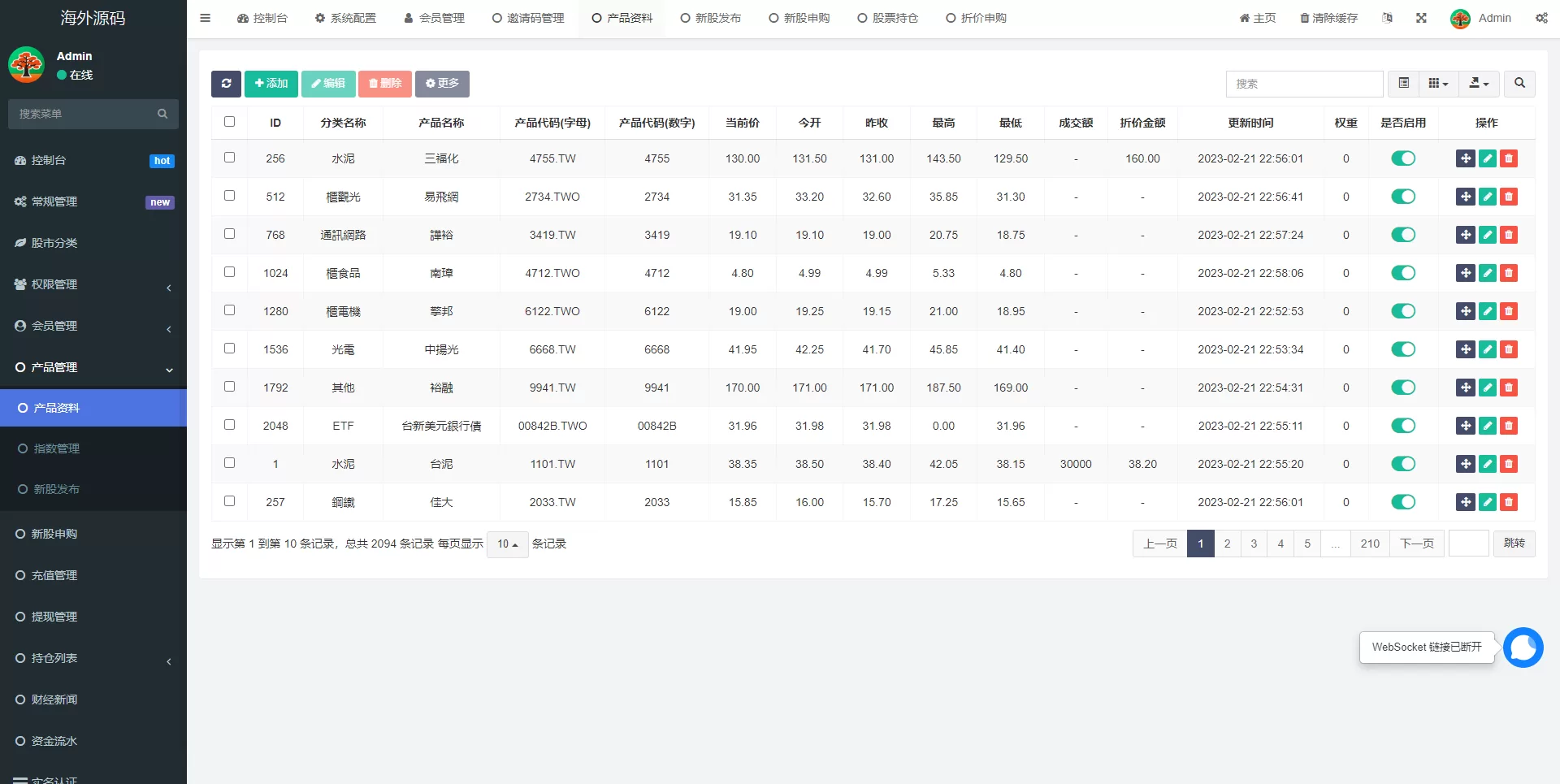This screenshot has width=1560, height=784.
Task: Open the rows-per-page dropdown showing 10
Action: pyautogui.click(x=507, y=544)
